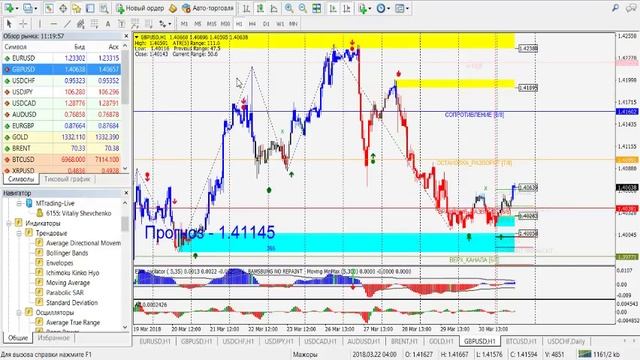This screenshot has width=640, height=360.
Task: Collapse the Осцилляторы folder
Action: click(19, 313)
